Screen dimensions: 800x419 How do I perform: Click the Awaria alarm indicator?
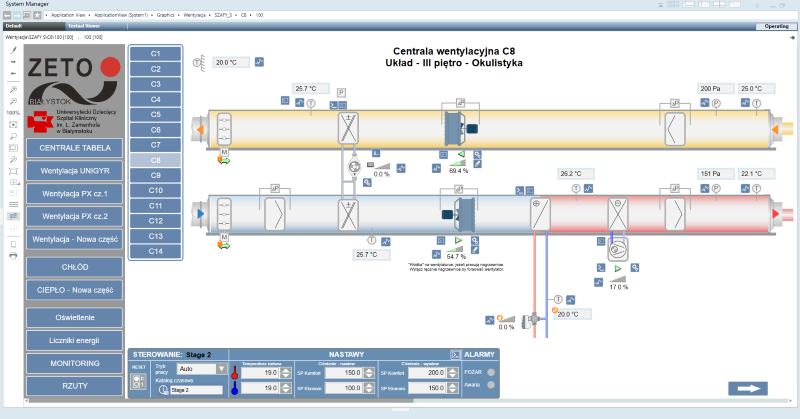tap(491, 385)
